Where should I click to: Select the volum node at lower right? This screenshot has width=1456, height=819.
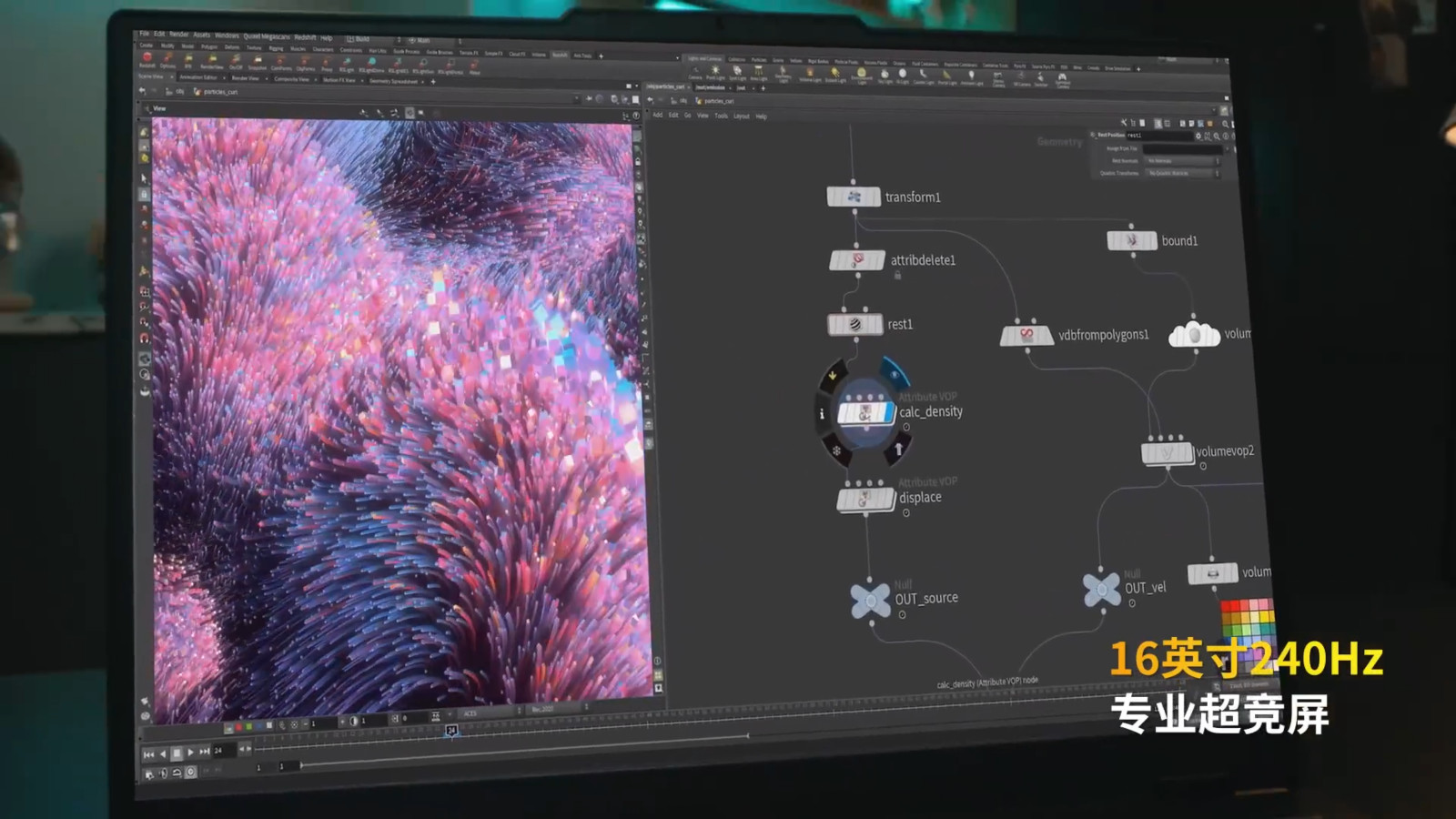click(x=1212, y=574)
